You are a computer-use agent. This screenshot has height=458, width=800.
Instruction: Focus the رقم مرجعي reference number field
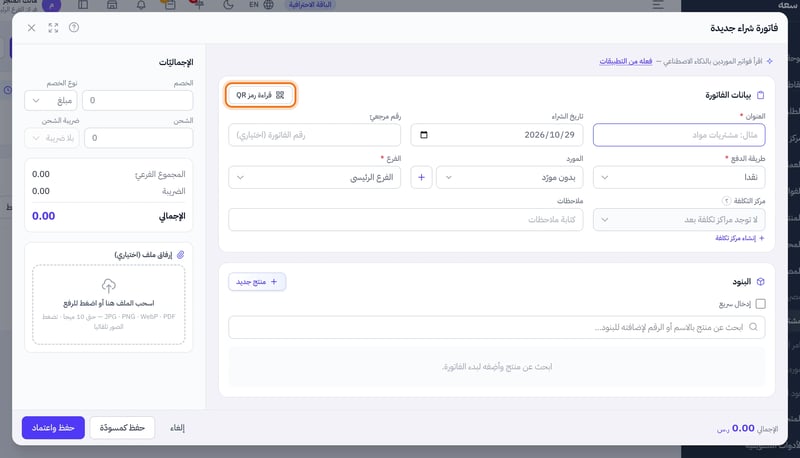(315, 135)
